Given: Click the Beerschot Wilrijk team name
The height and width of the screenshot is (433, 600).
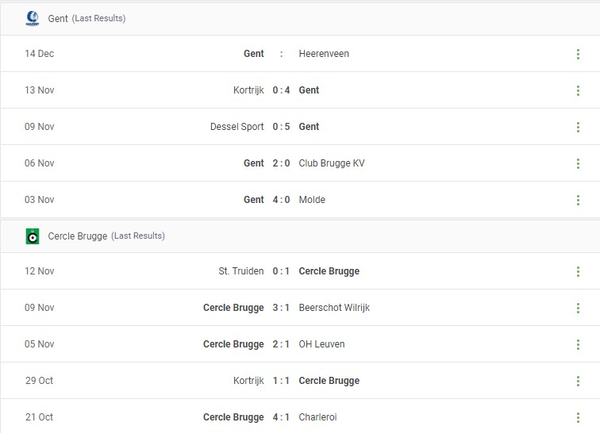Looking at the screenshot, I should point(334,308).
